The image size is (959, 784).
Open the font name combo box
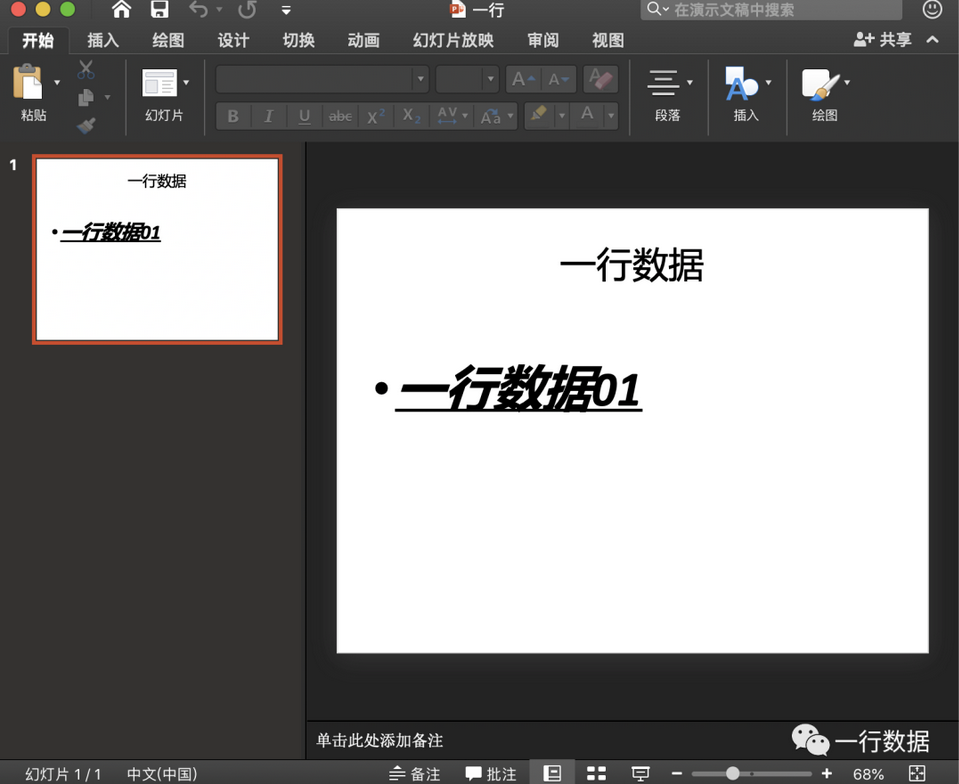point(322,80)
